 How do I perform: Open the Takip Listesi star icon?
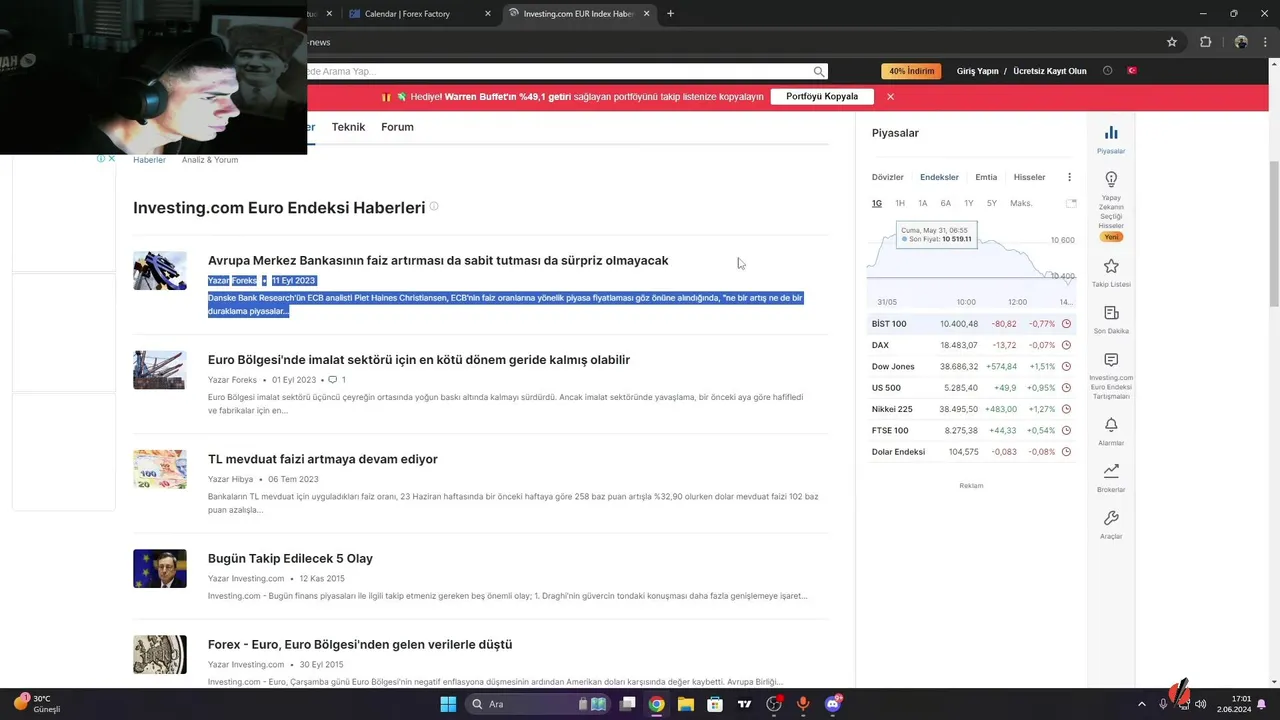pos(1111,266)
